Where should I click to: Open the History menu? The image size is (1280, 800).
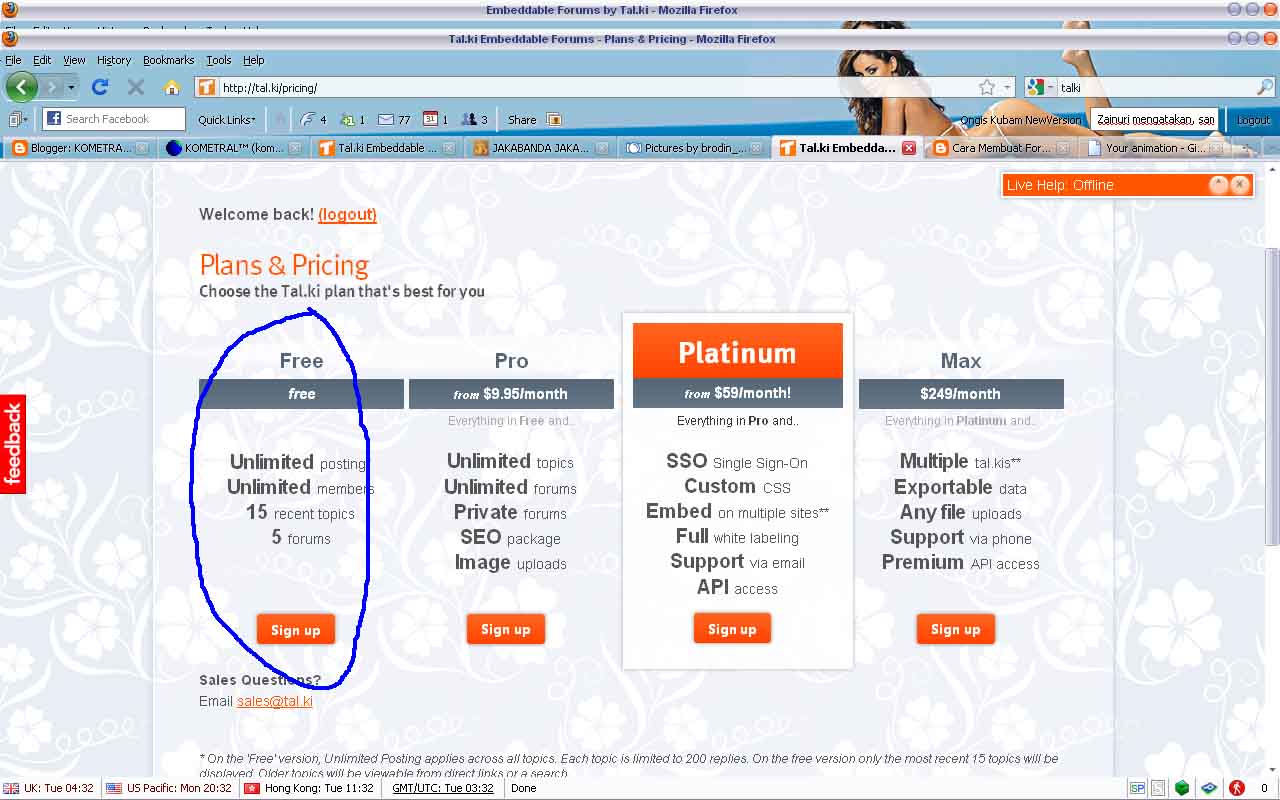pyautogui.click(x=114, y=60)
